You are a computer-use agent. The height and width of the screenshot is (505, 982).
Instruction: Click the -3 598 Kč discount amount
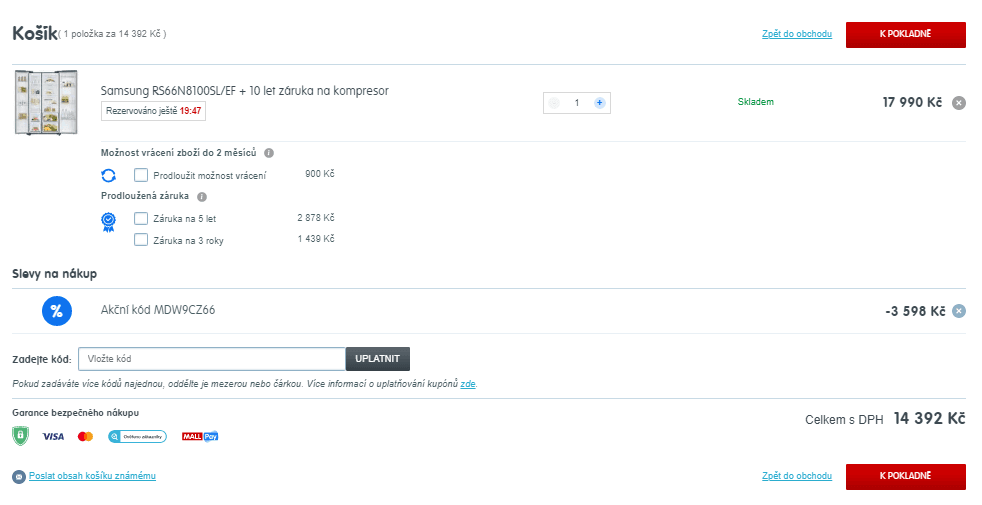coord(915,311)
